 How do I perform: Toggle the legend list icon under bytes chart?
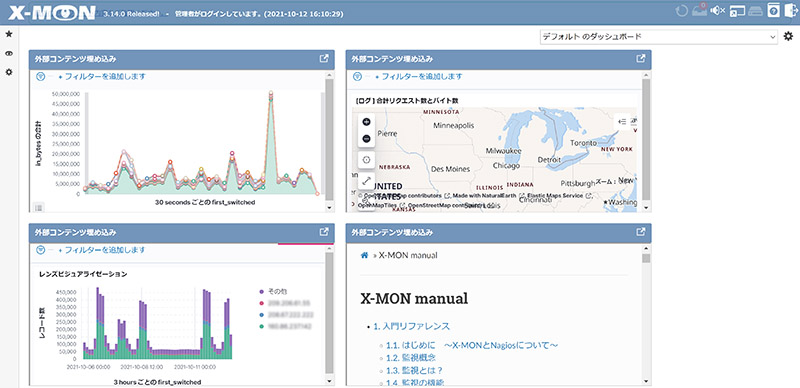(38, 207)
